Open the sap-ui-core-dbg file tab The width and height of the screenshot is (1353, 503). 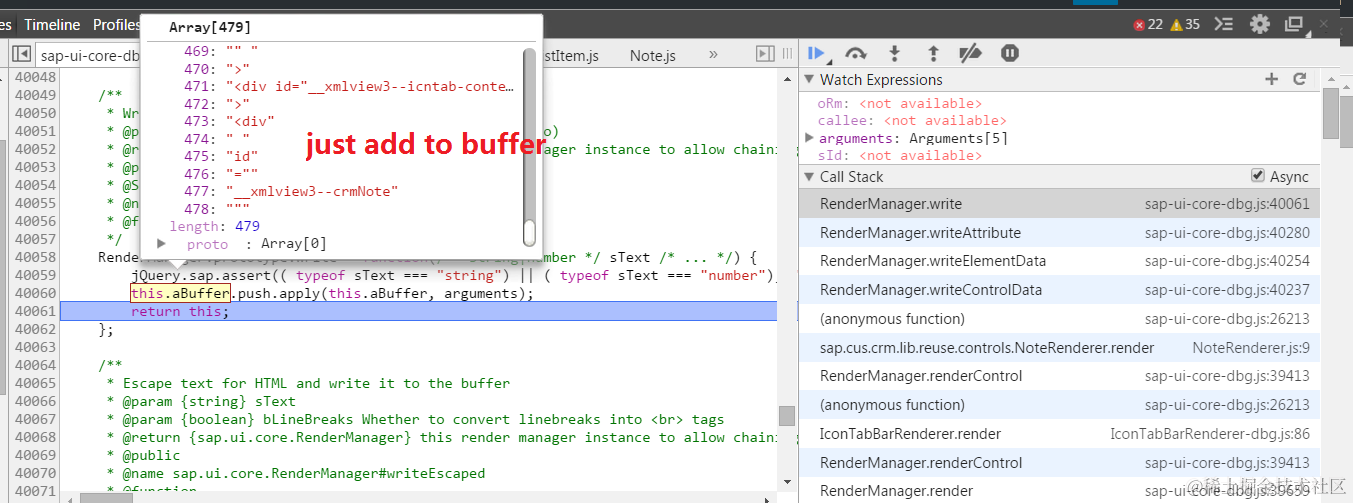point(88,56)
